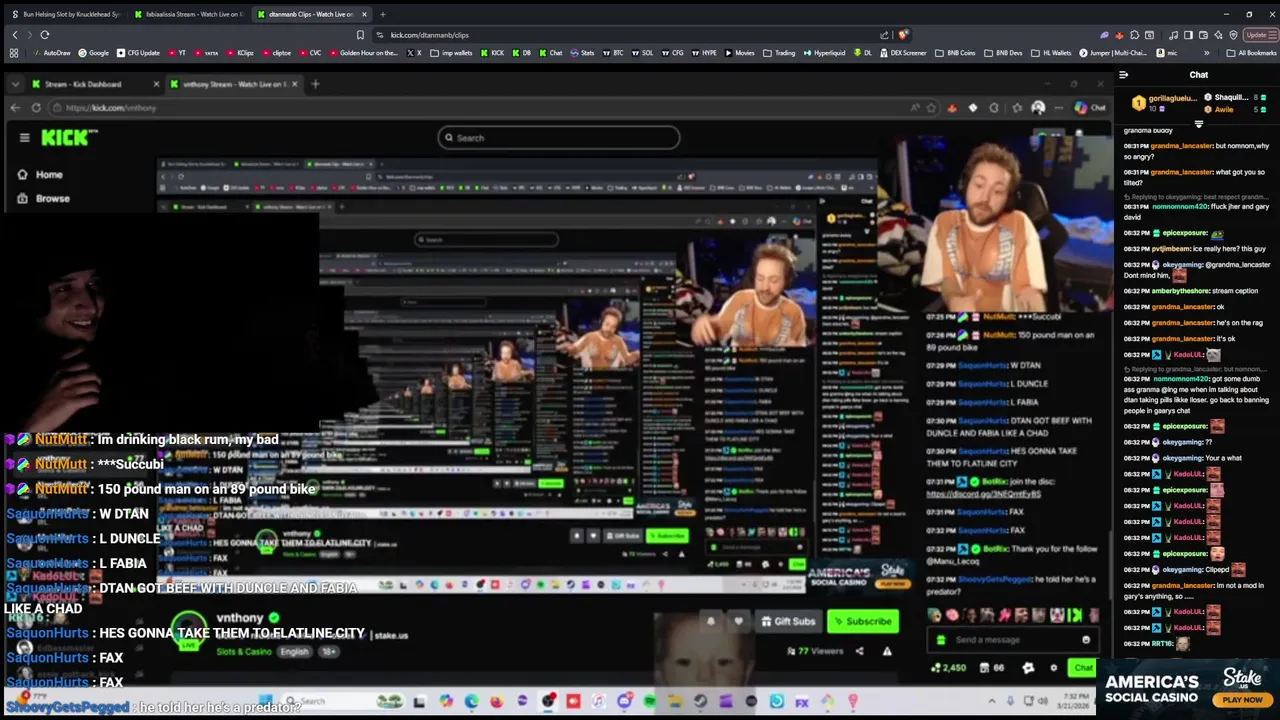Open the Trading bookmark folder
1280x720 pixels.
point(779,53)
